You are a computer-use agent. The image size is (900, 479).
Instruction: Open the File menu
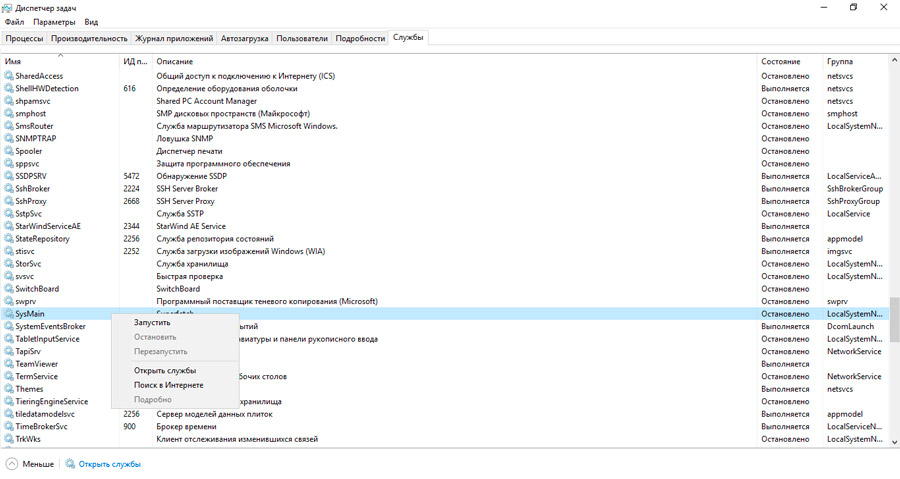14,21
